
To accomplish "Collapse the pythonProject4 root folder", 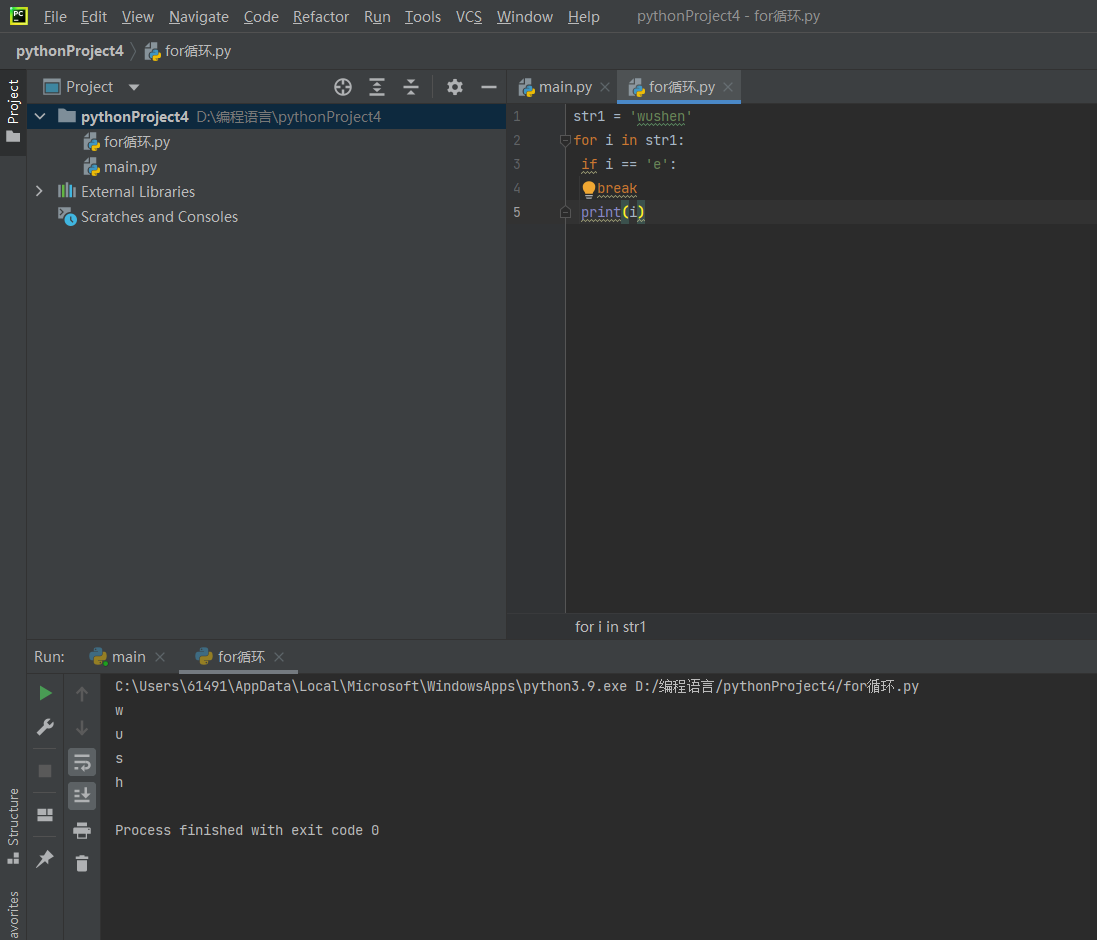I will click(x=40, y=117).
